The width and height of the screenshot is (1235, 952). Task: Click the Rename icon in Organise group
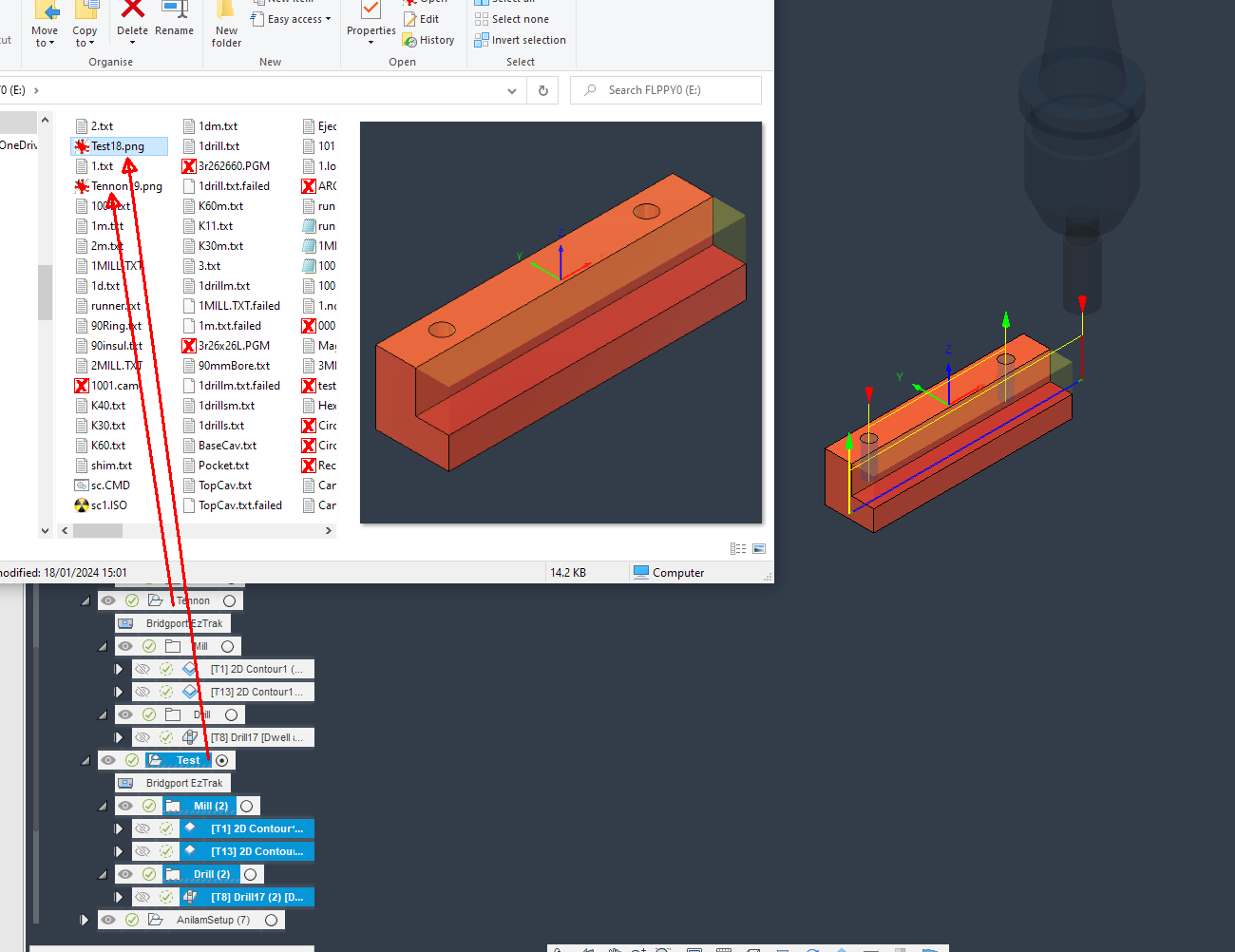(174, 10)
